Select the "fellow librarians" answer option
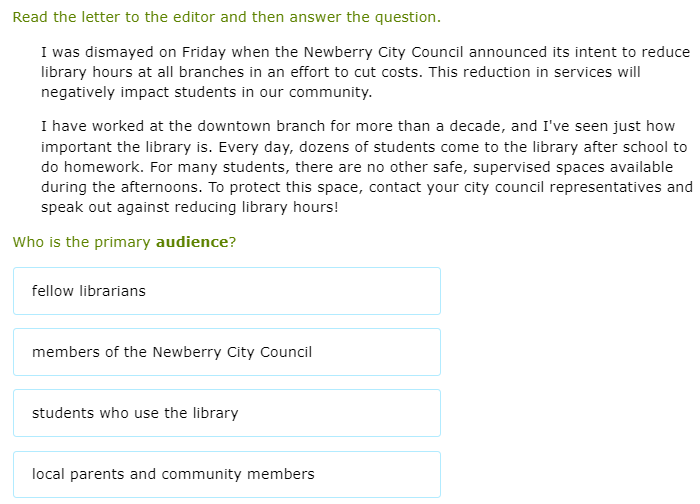The height and width of the screenshot is (504, 700). (x=226, y=291)
